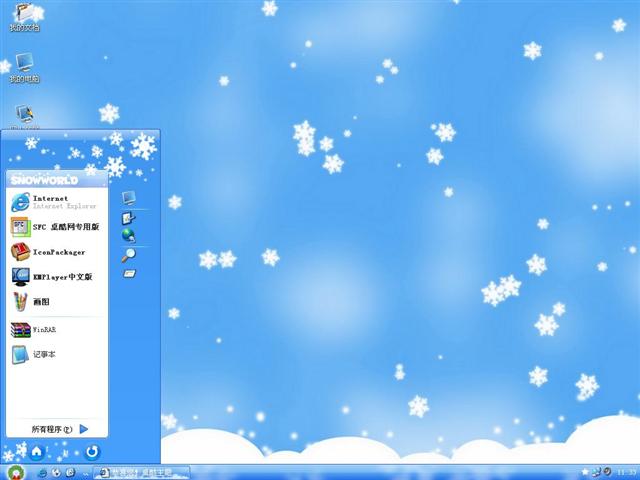
Task: Click the KMPlayer monitor icon
Action: (x=20, y=277)
